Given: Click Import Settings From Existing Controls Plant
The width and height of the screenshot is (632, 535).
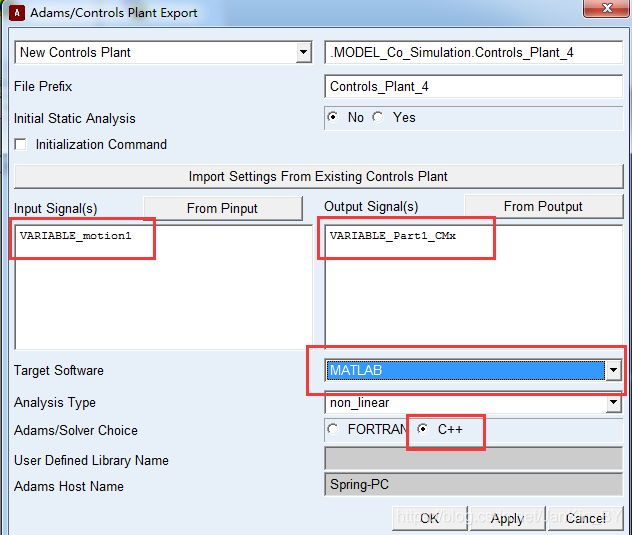Looking at the screenshot, I should coord(318,176).
